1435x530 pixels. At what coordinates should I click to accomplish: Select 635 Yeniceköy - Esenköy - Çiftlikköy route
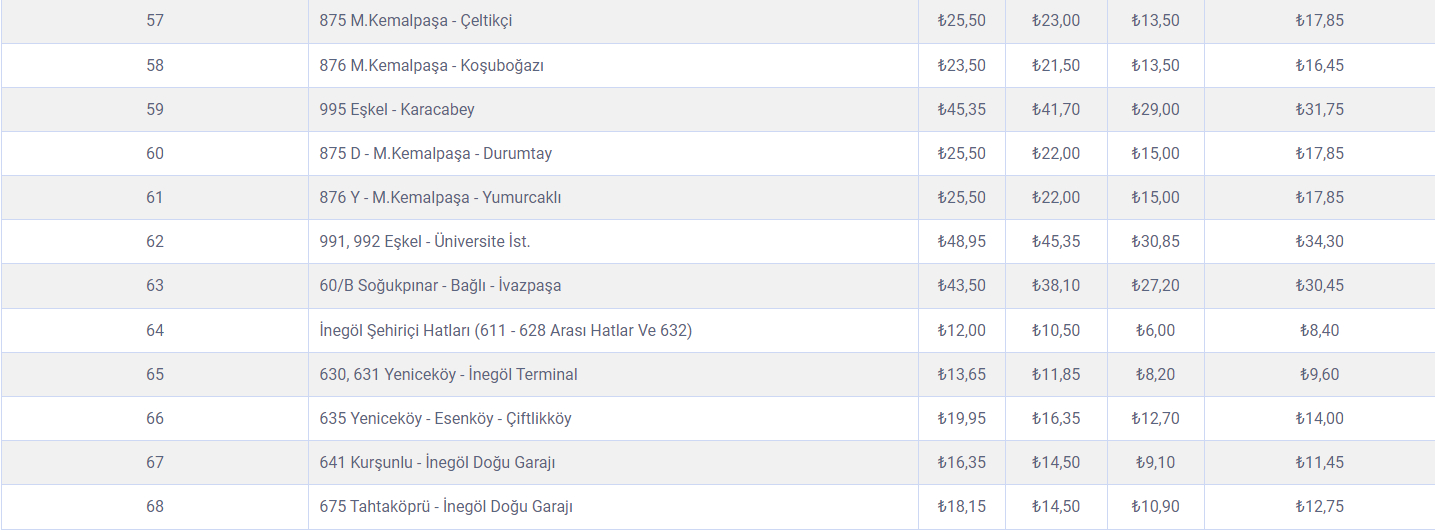click(x=445, y=418)
